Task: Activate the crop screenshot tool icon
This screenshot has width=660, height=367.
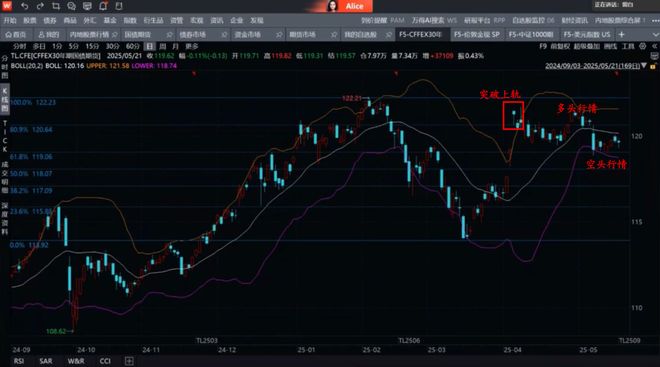Action: click(56, 6)
